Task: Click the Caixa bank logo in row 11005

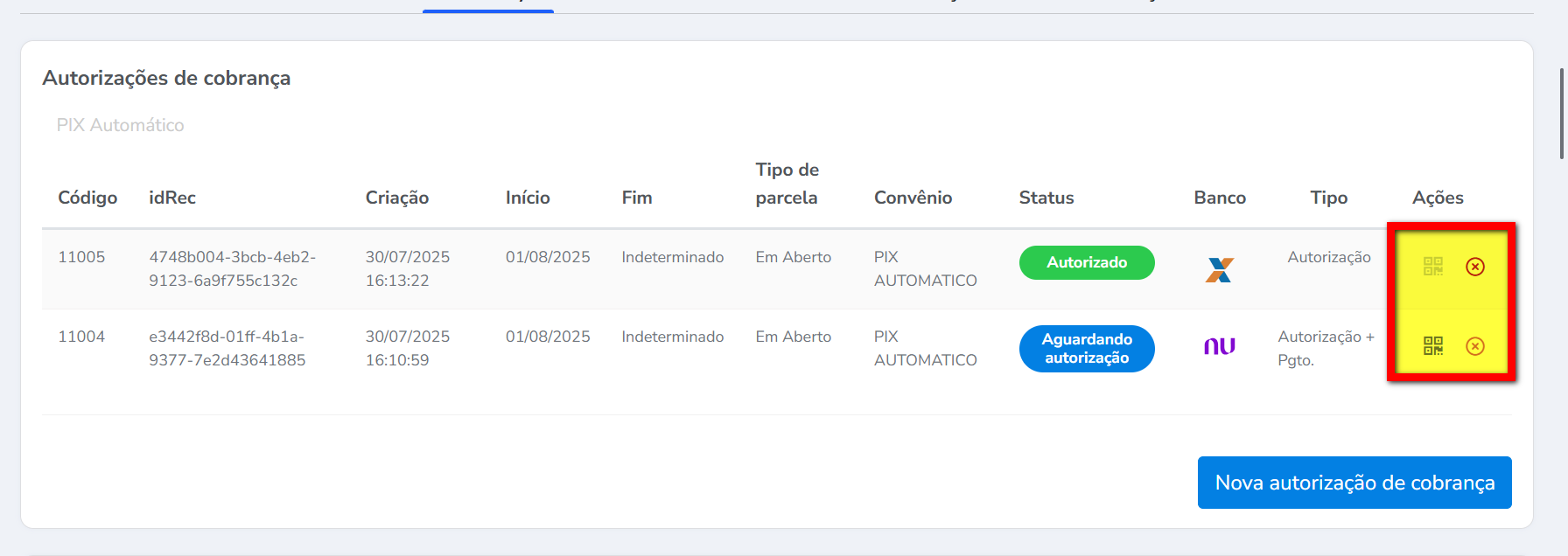Action: (1220, 270)
